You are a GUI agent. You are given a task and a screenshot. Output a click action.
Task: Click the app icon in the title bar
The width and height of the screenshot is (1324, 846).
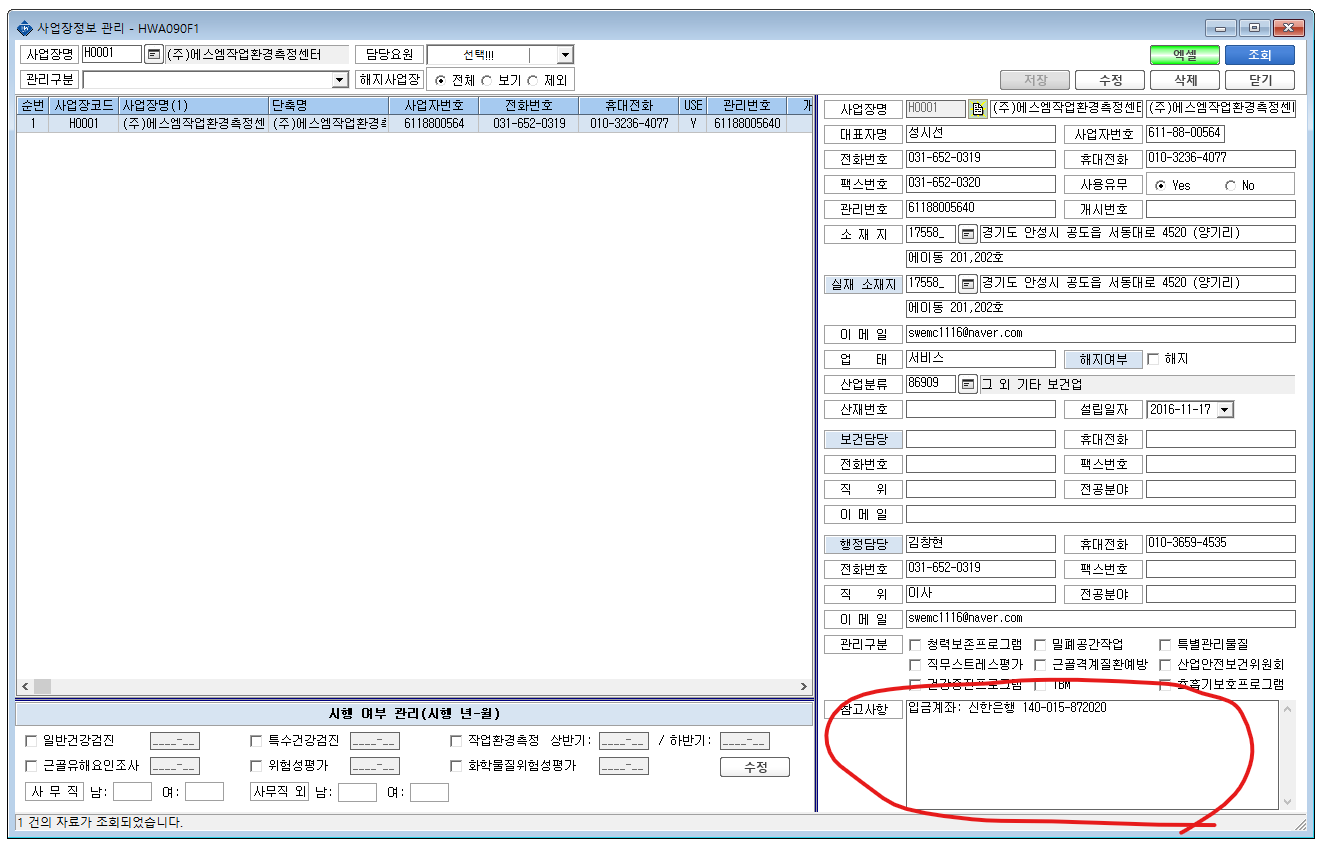(24, 28)
